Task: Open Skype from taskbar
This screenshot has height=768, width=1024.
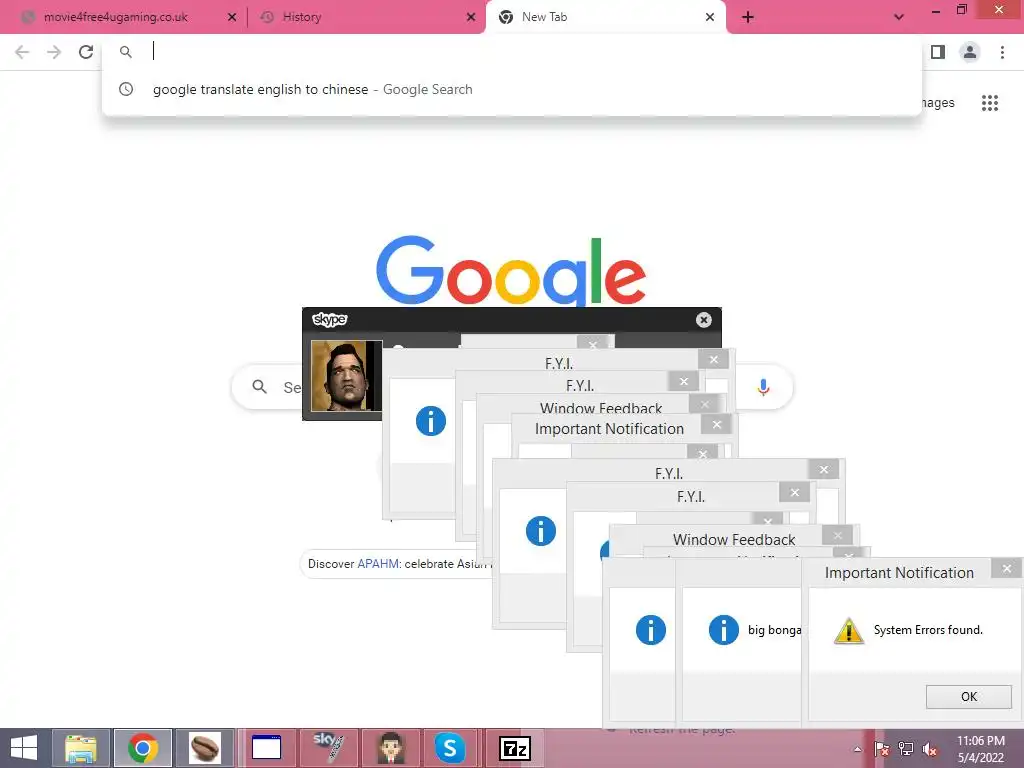Action: [450, 748]
